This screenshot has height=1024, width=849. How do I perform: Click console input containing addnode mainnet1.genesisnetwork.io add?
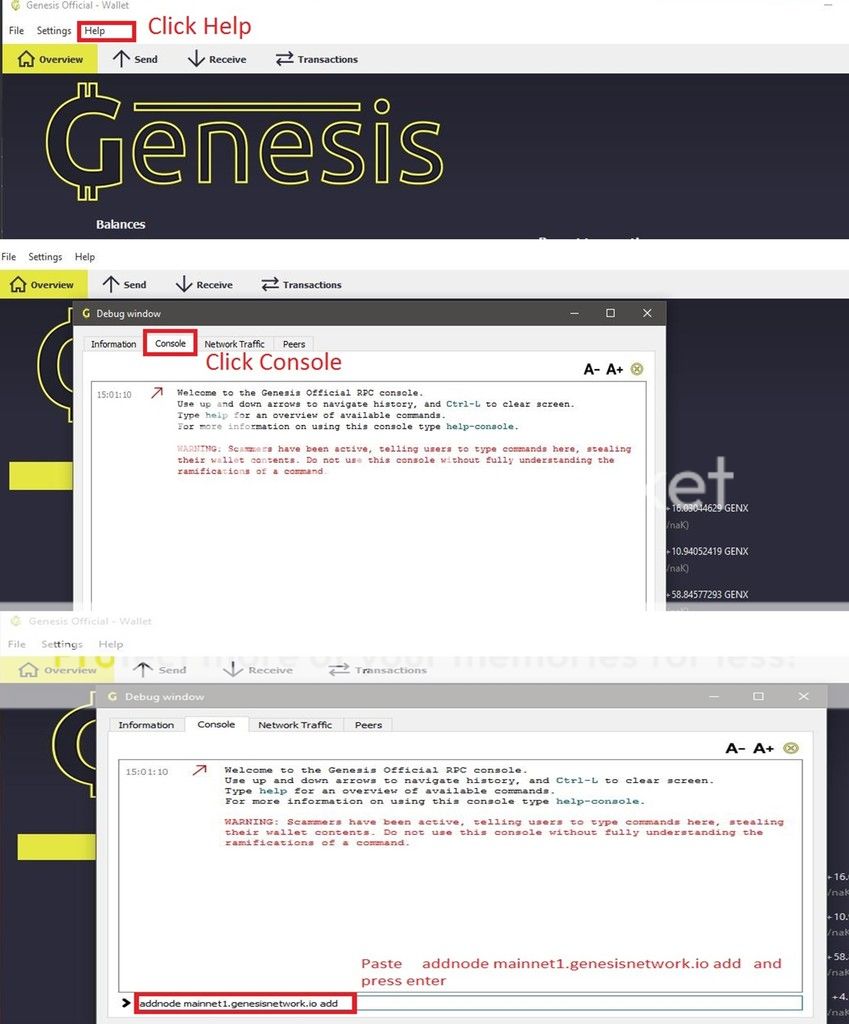pos(469,1003)
